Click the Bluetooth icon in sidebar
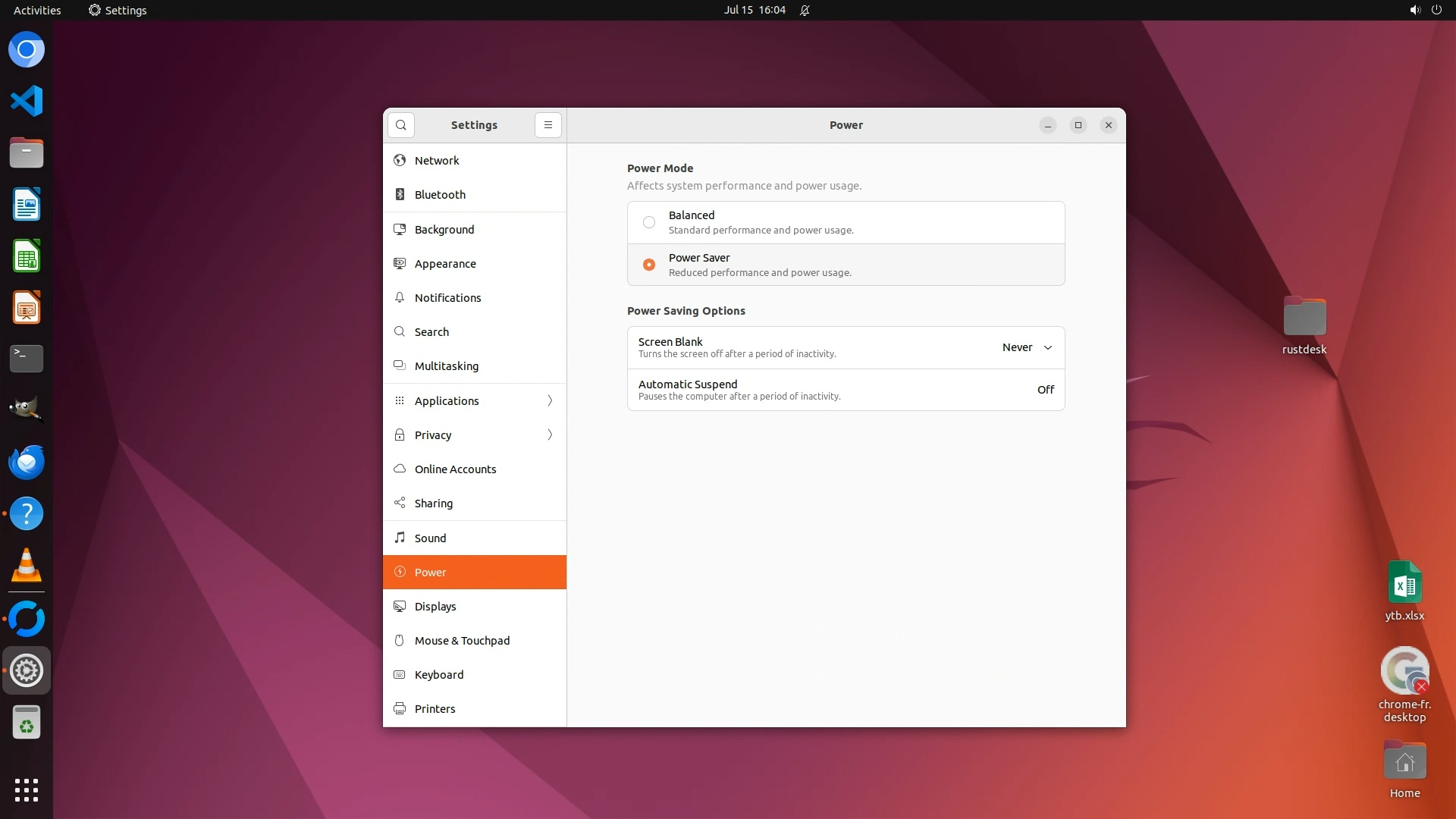The width and height of the screenshot is (1456, 819). point(400,195)
